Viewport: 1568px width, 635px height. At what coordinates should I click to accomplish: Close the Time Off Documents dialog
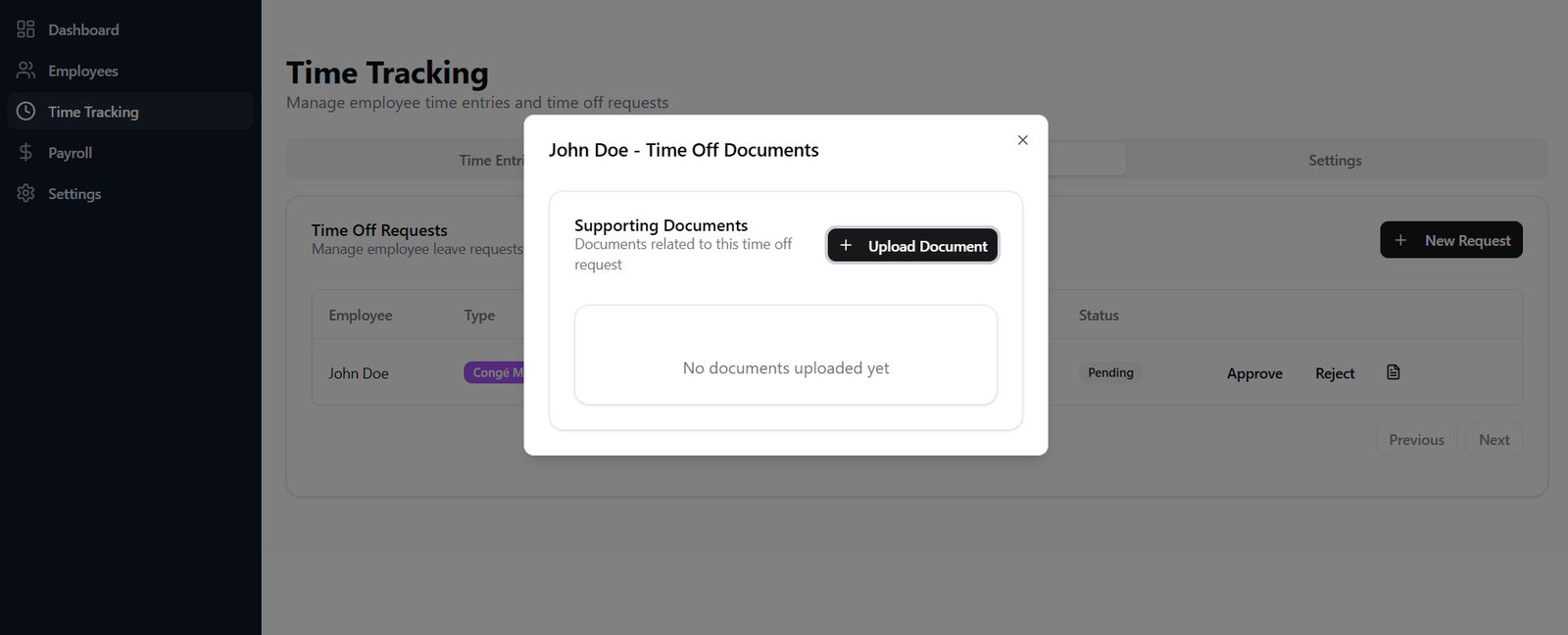(x=1022, y=140)
